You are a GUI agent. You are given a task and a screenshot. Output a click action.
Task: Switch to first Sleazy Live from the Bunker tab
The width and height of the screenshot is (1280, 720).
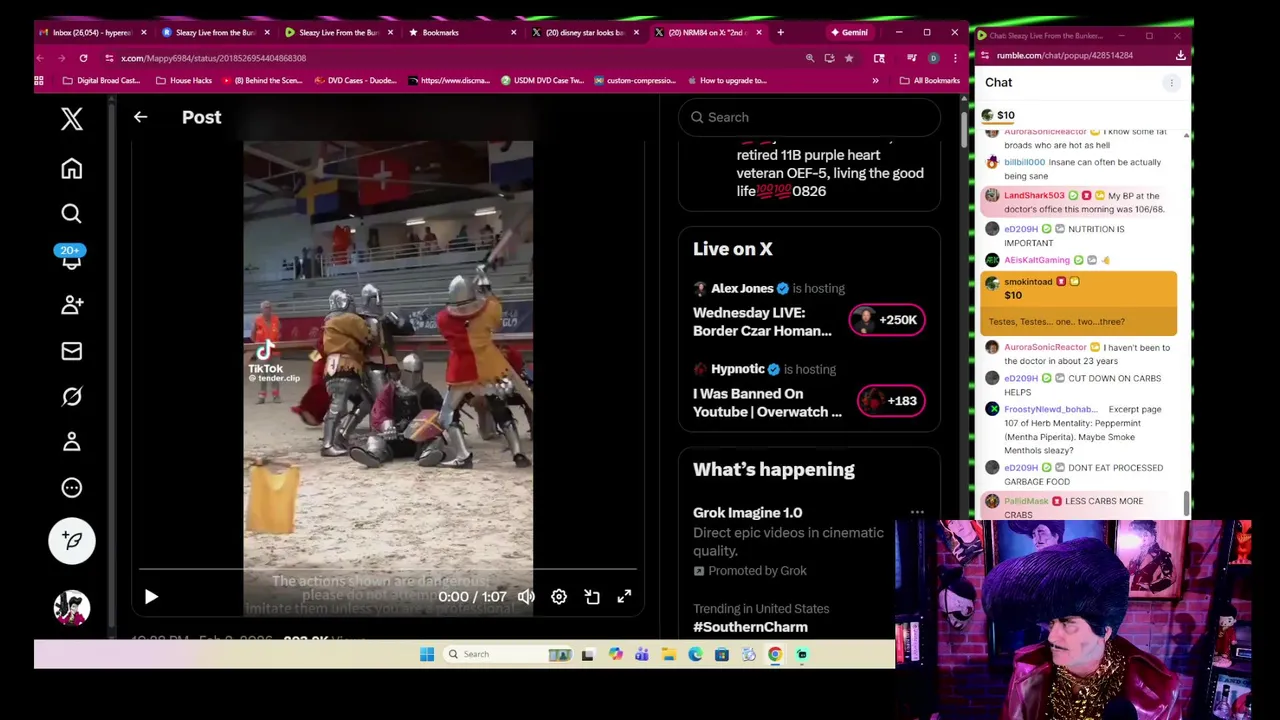point(214,32)
